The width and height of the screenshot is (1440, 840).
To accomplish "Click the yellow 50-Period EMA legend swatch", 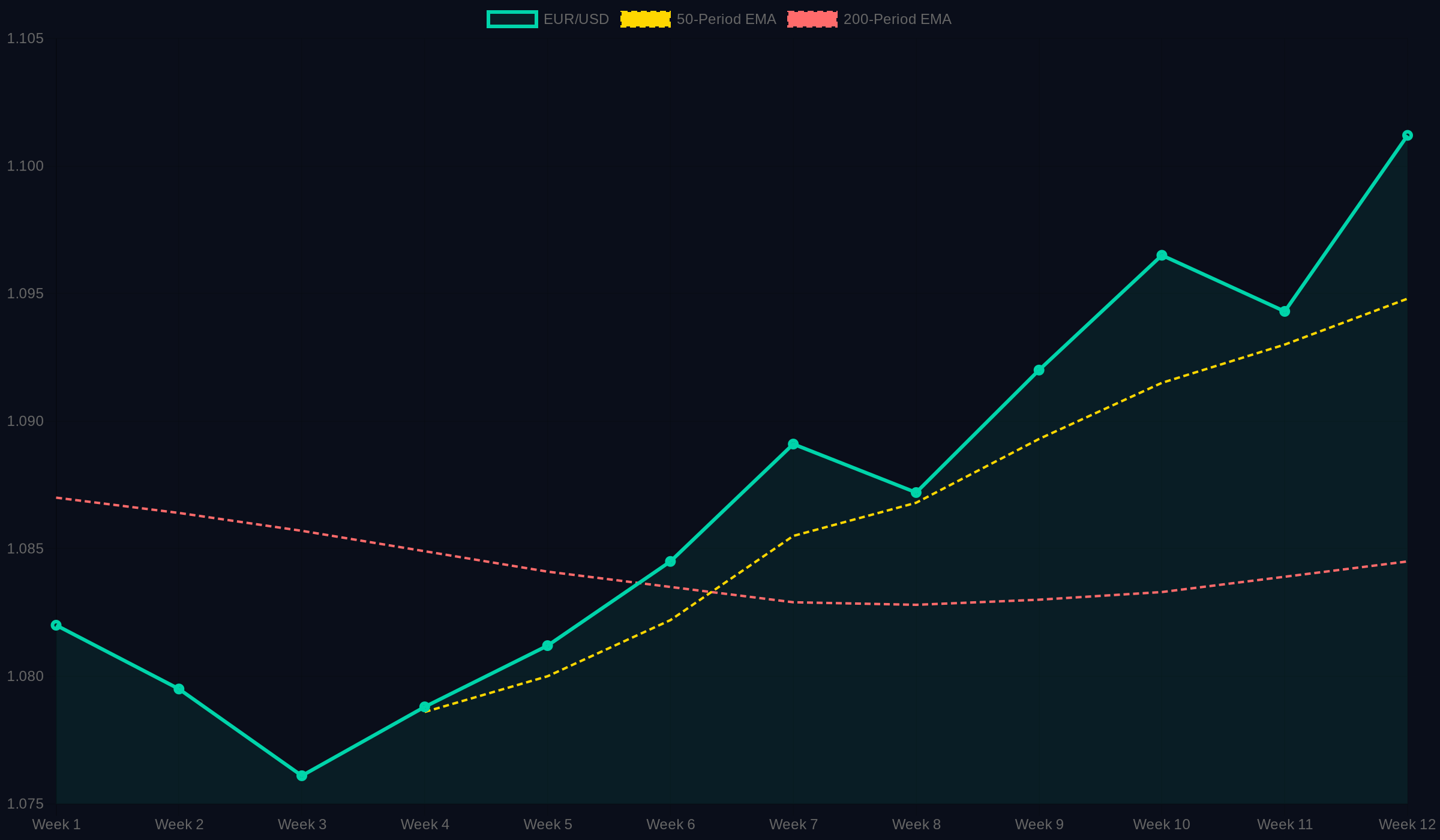I will (647, 19).
